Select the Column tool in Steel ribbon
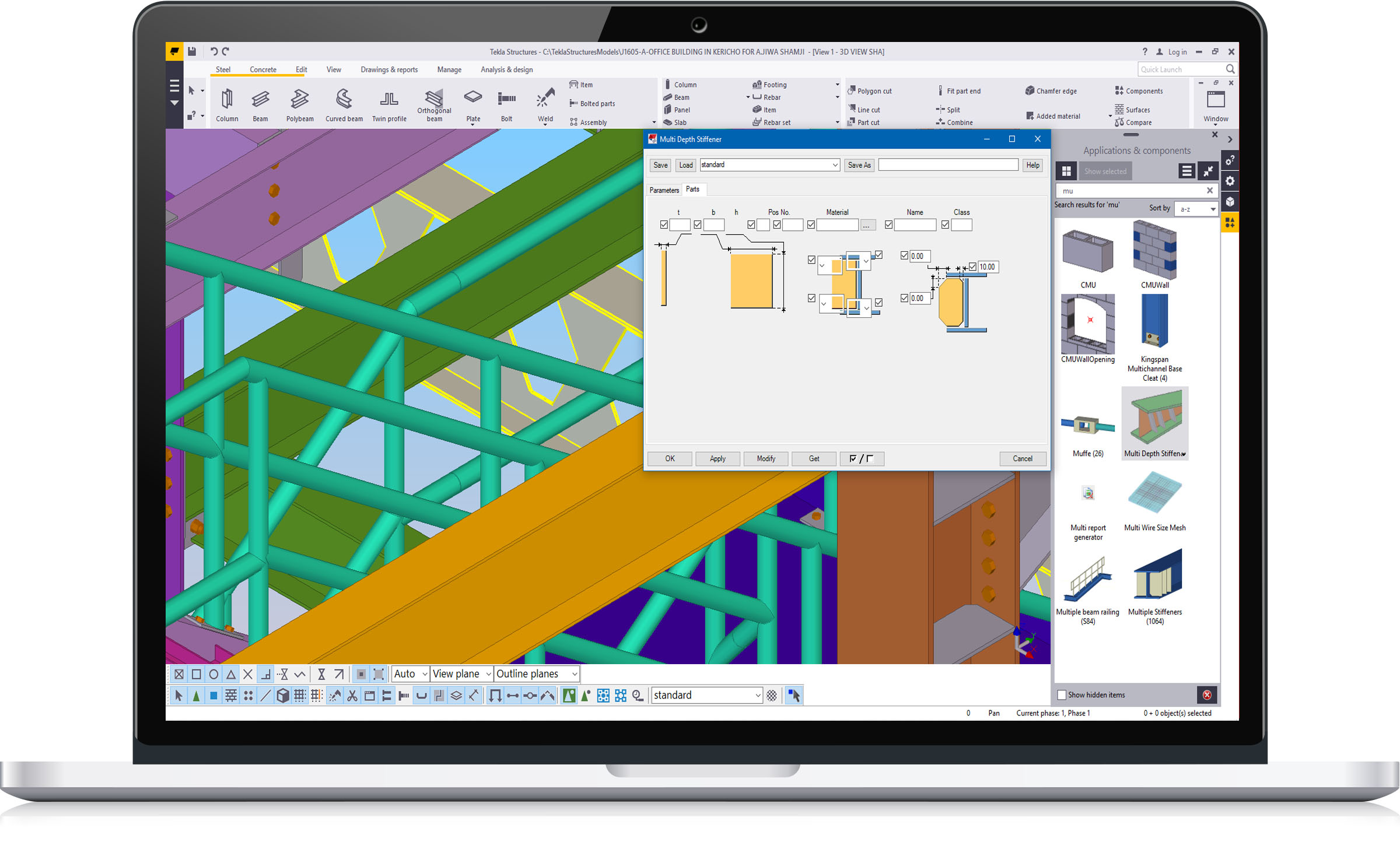Image resolution: width=1400 pixels, height=842 pixels. point(227,105)
